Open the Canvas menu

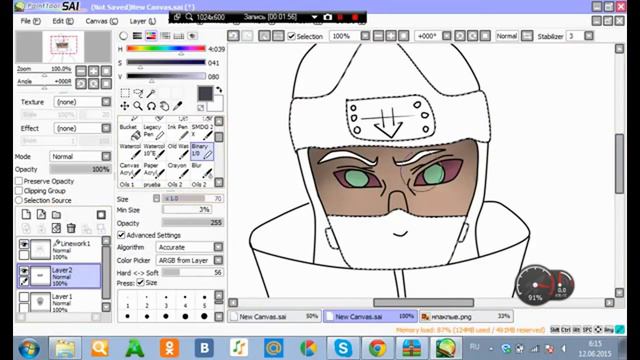tap(102, 21)
